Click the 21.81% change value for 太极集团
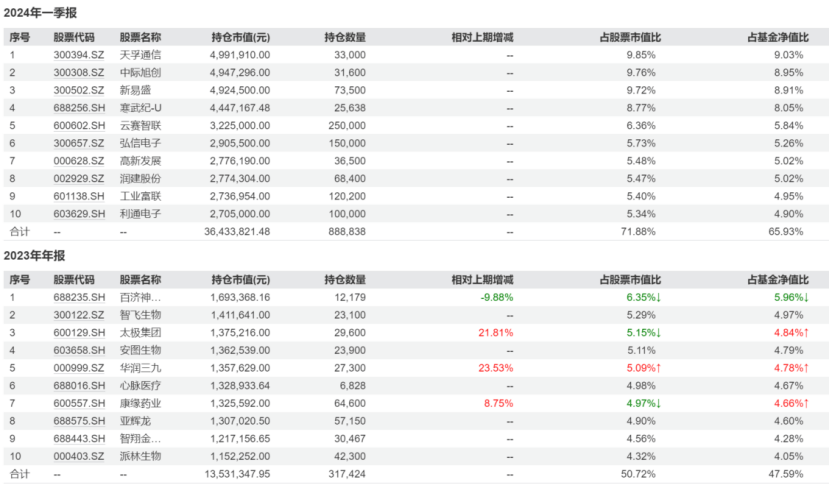830x489 pixels. coord(496,332)
